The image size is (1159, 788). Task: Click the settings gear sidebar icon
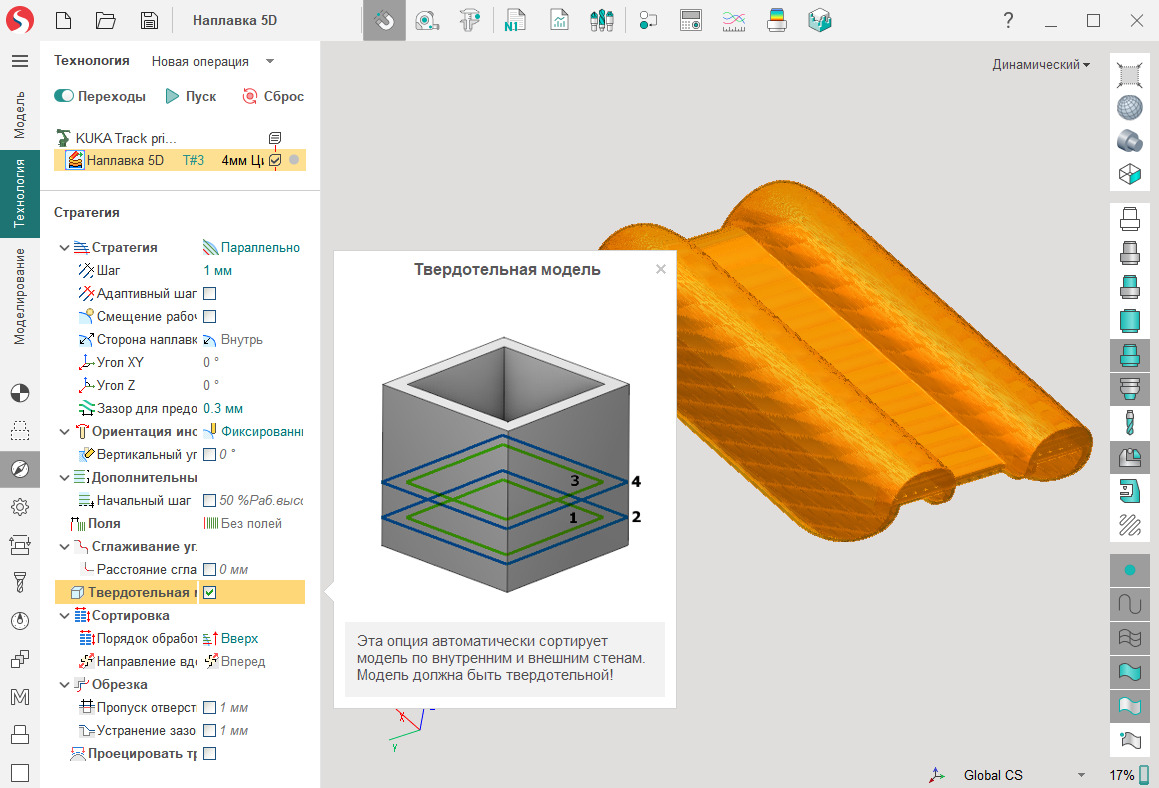(19, 507)
